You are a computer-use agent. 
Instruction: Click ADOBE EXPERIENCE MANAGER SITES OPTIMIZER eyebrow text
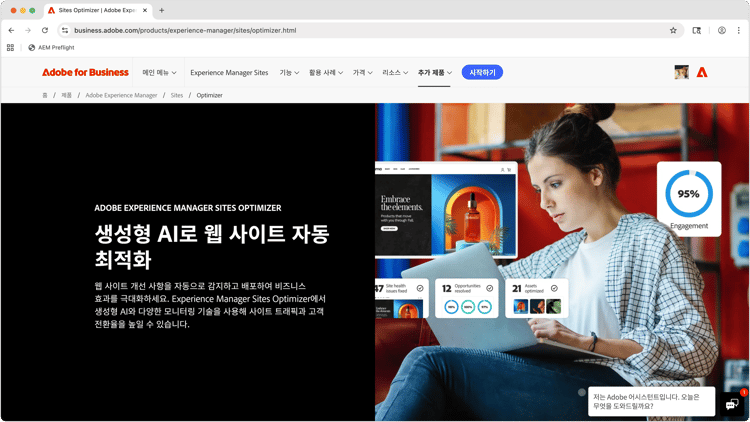188,208
